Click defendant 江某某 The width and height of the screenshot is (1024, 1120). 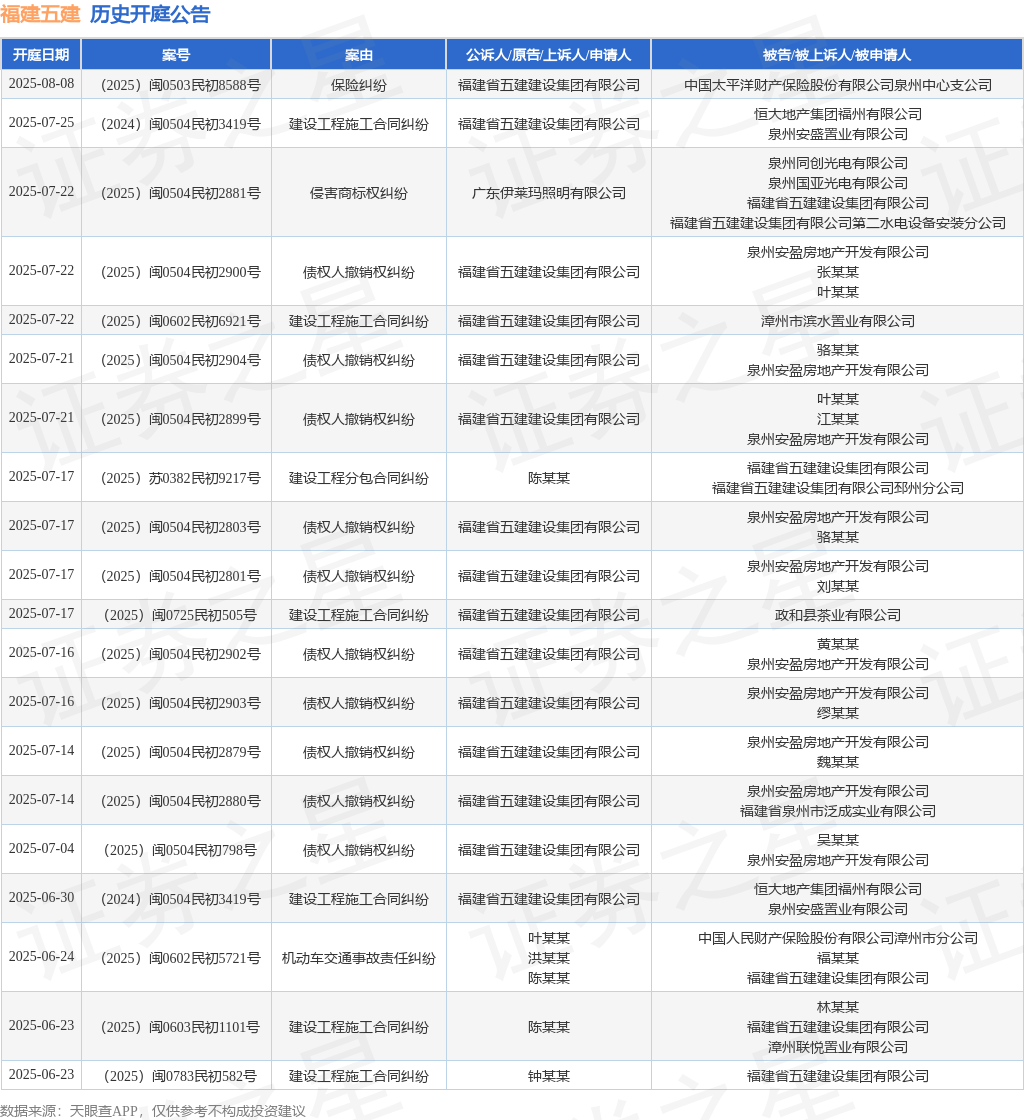coord(838,419)
